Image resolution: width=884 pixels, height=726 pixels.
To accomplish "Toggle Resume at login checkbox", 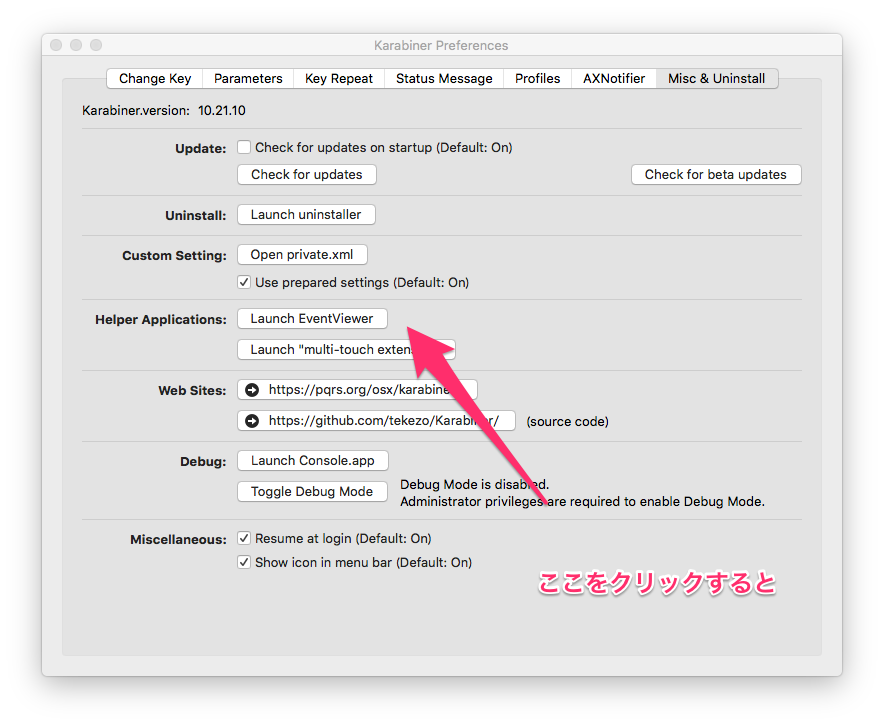I will [244, 538].
